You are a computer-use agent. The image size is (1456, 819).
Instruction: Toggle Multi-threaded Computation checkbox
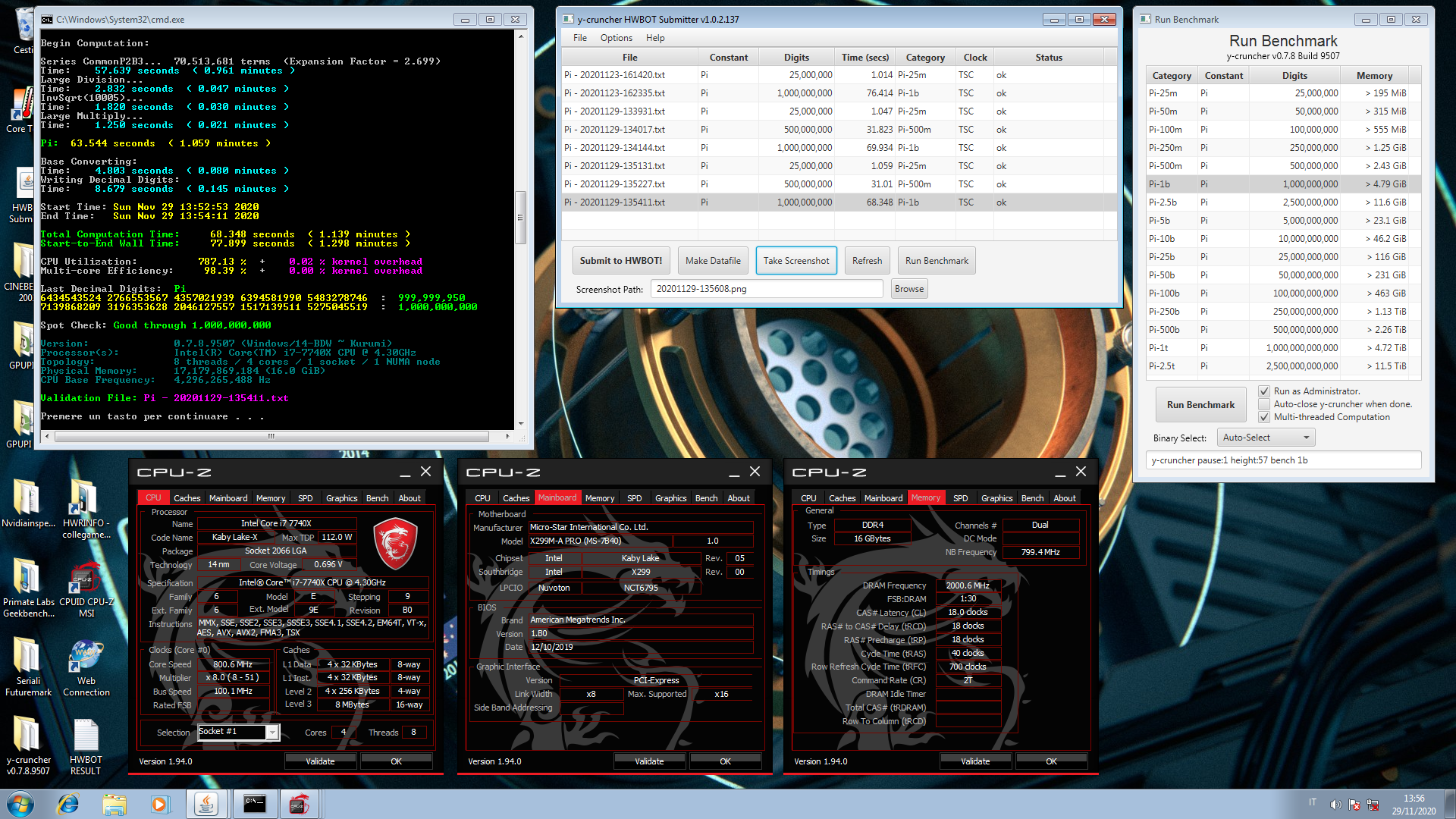[x=1264, y=417]
